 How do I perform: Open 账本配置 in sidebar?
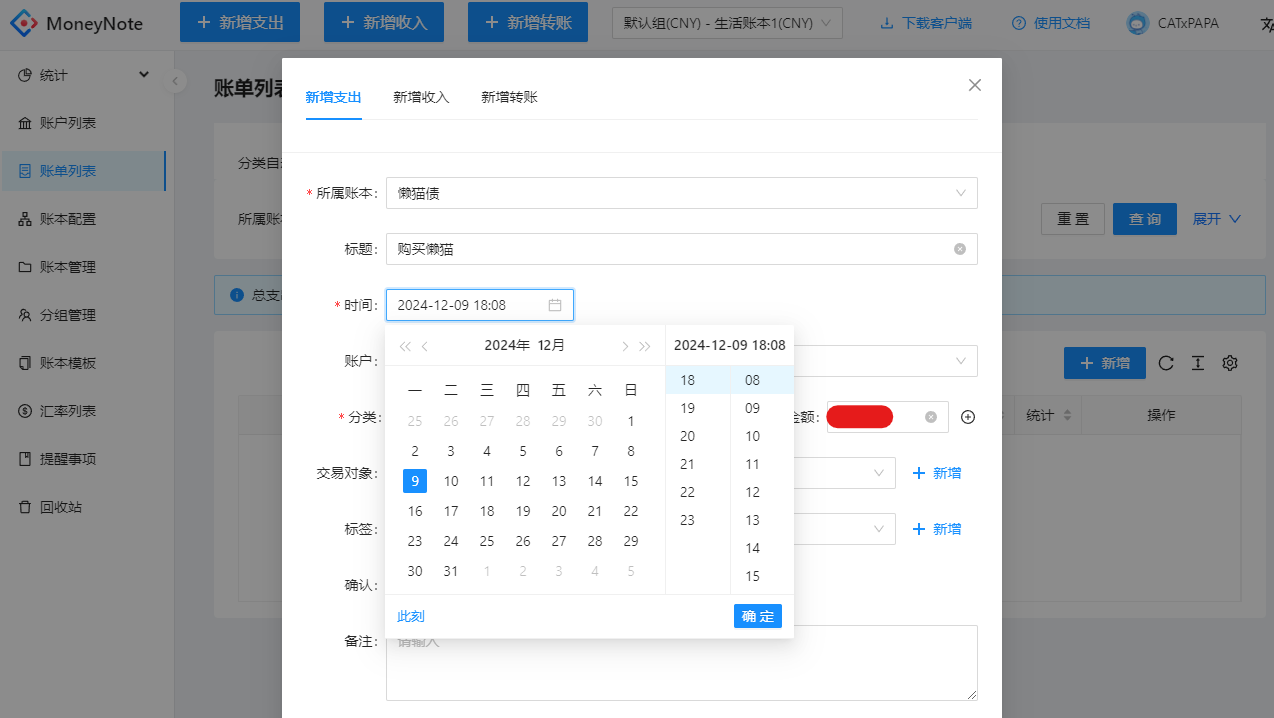pos(83,219)
